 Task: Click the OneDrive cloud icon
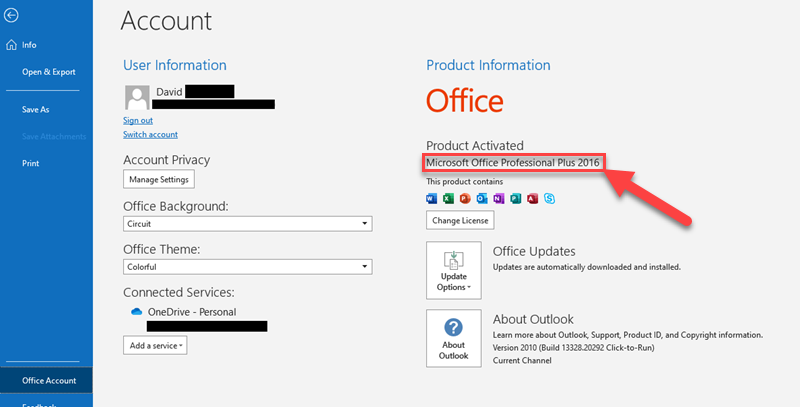pos(136,312)
